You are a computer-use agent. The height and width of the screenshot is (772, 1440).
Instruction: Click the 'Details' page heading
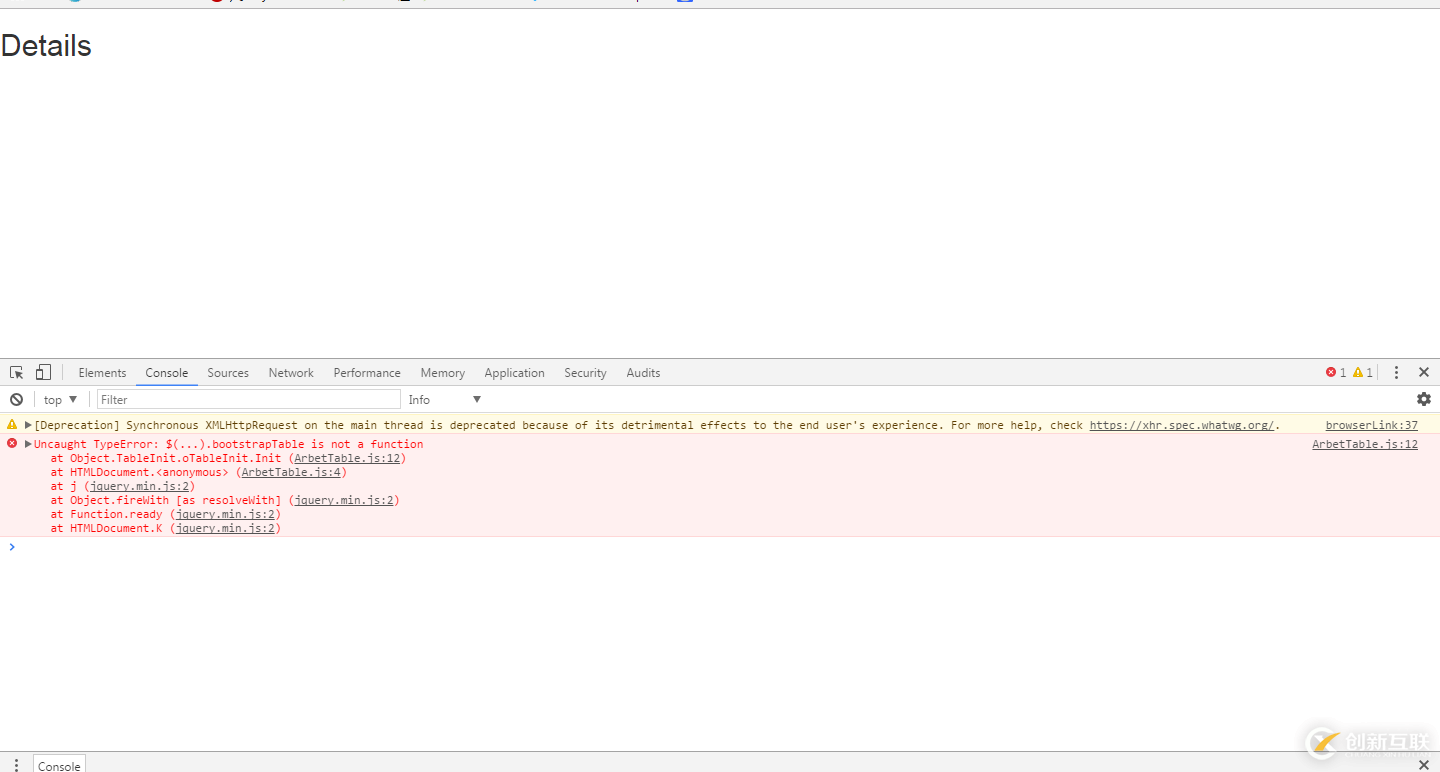pyautogui.click(x=46, y=46)
